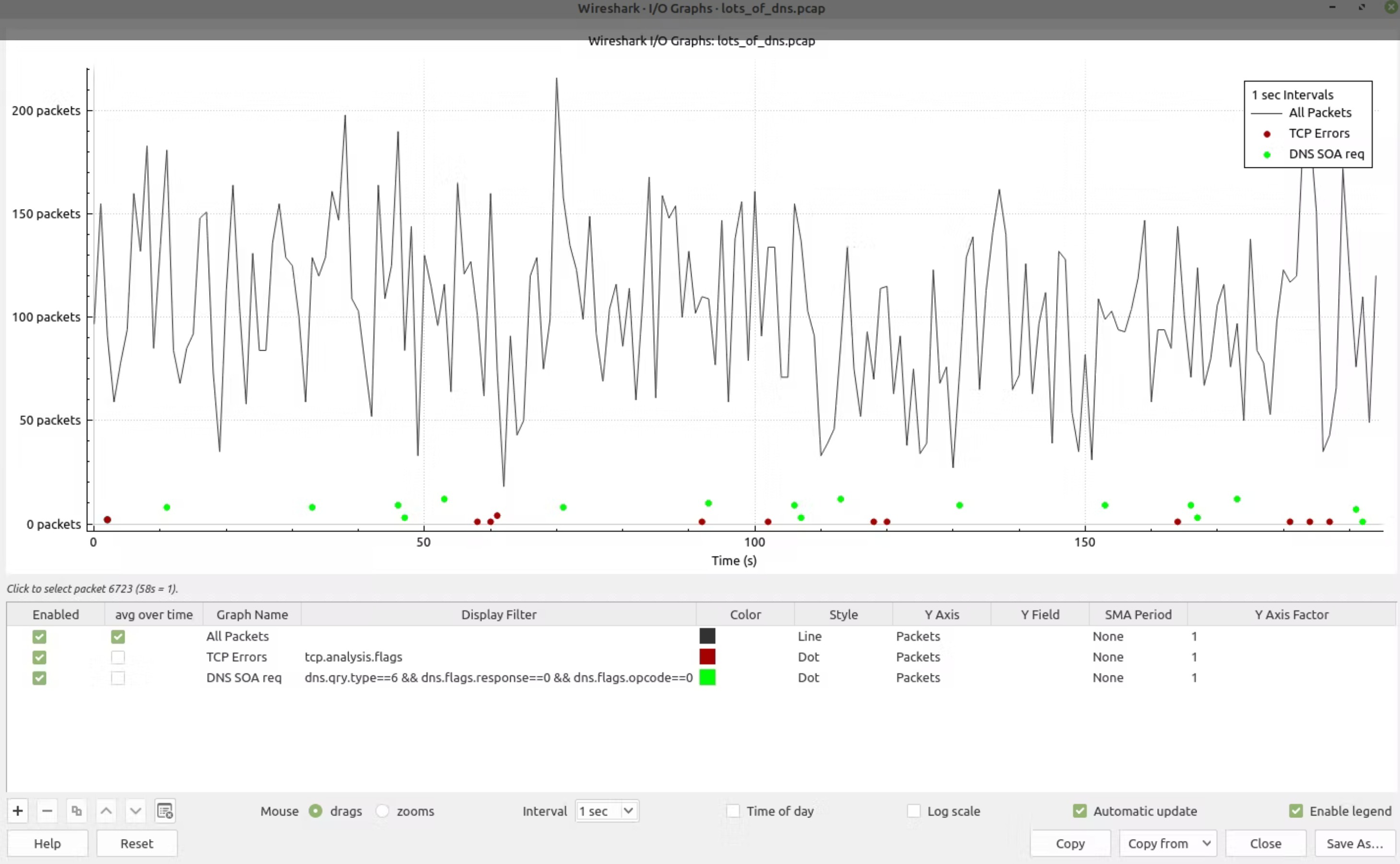This screenshot has height=864, width=1400.
Task: Toggle the Enable legend checkbox
Action: [x=1296, y=810]
